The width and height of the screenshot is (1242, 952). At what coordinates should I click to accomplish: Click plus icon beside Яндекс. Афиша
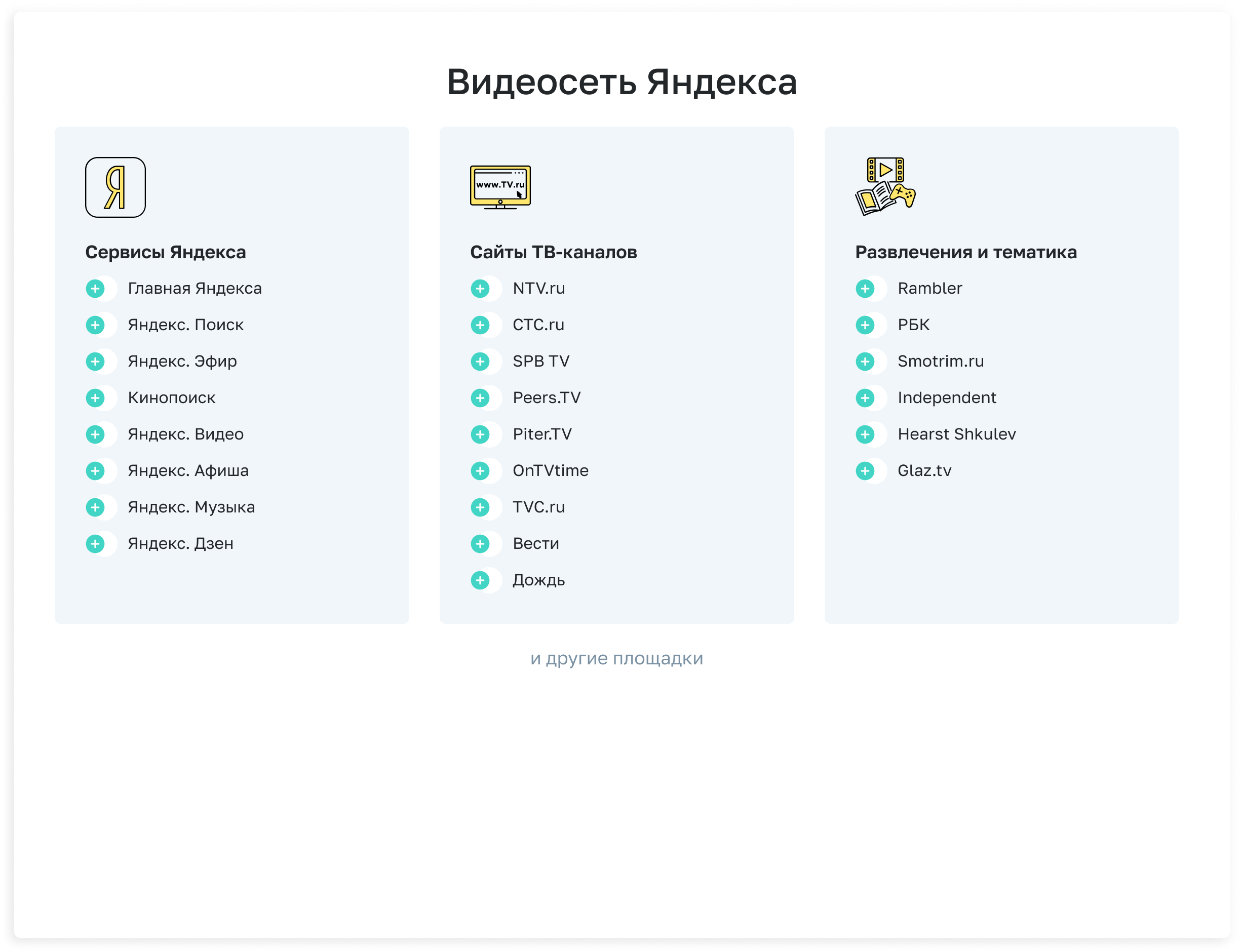click(x=95, y=471)
